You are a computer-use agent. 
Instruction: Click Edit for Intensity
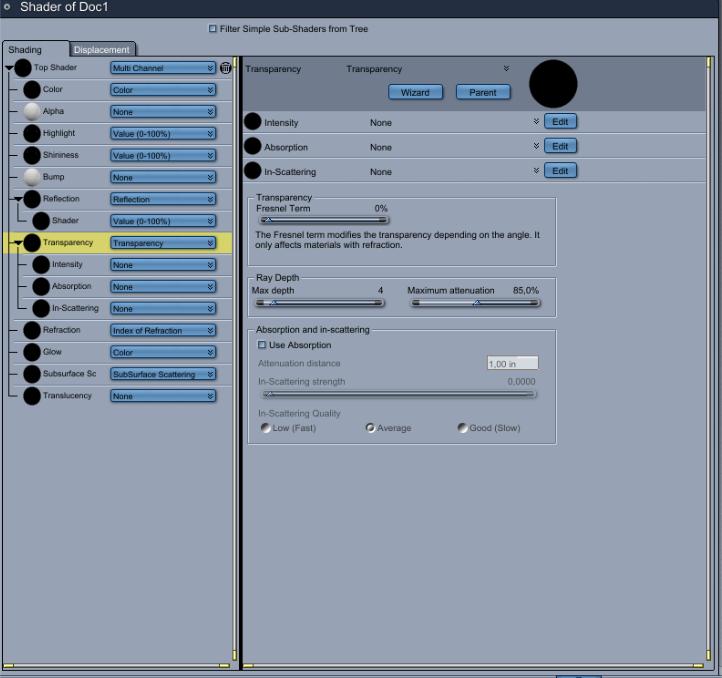pyautogui.click(x=560, y=122)
